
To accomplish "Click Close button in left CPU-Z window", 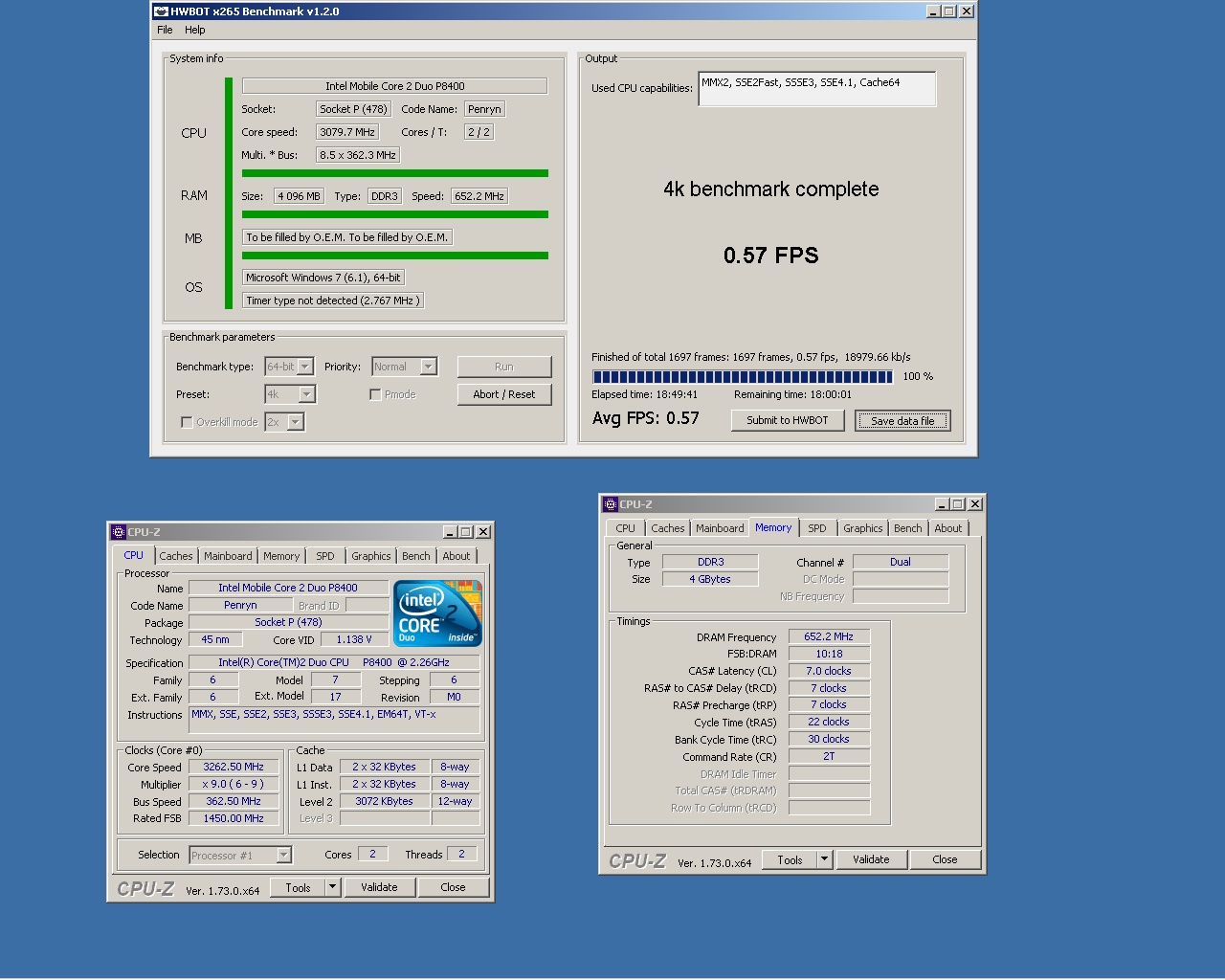I will (454, 887).
